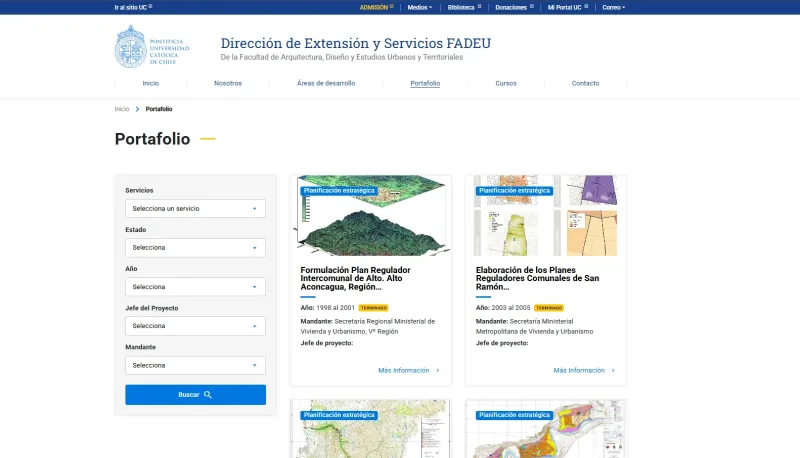Open Elaboración de los Planes Reguladores title
The height and width of the screenshot is (458, 800).
(x=537, y=278)
